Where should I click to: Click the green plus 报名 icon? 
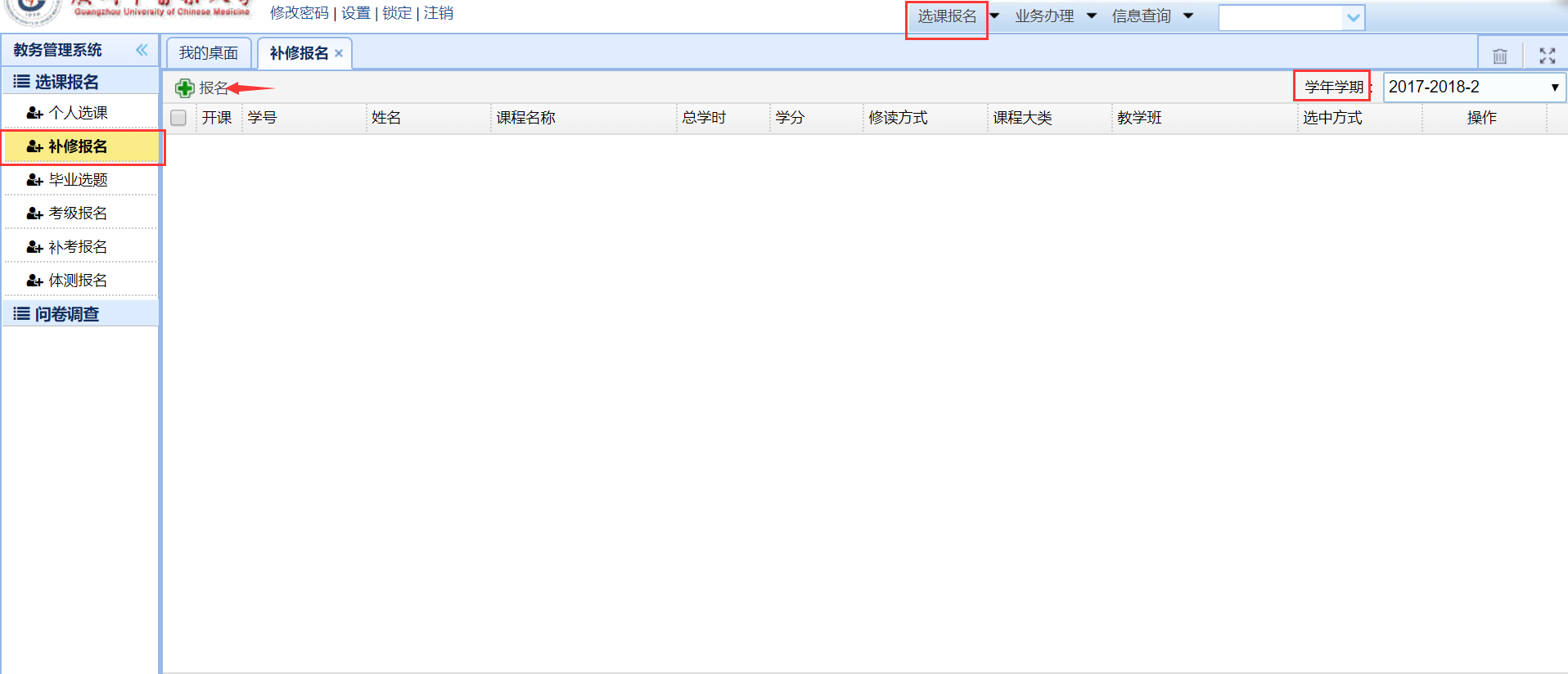tap(184, 88)
